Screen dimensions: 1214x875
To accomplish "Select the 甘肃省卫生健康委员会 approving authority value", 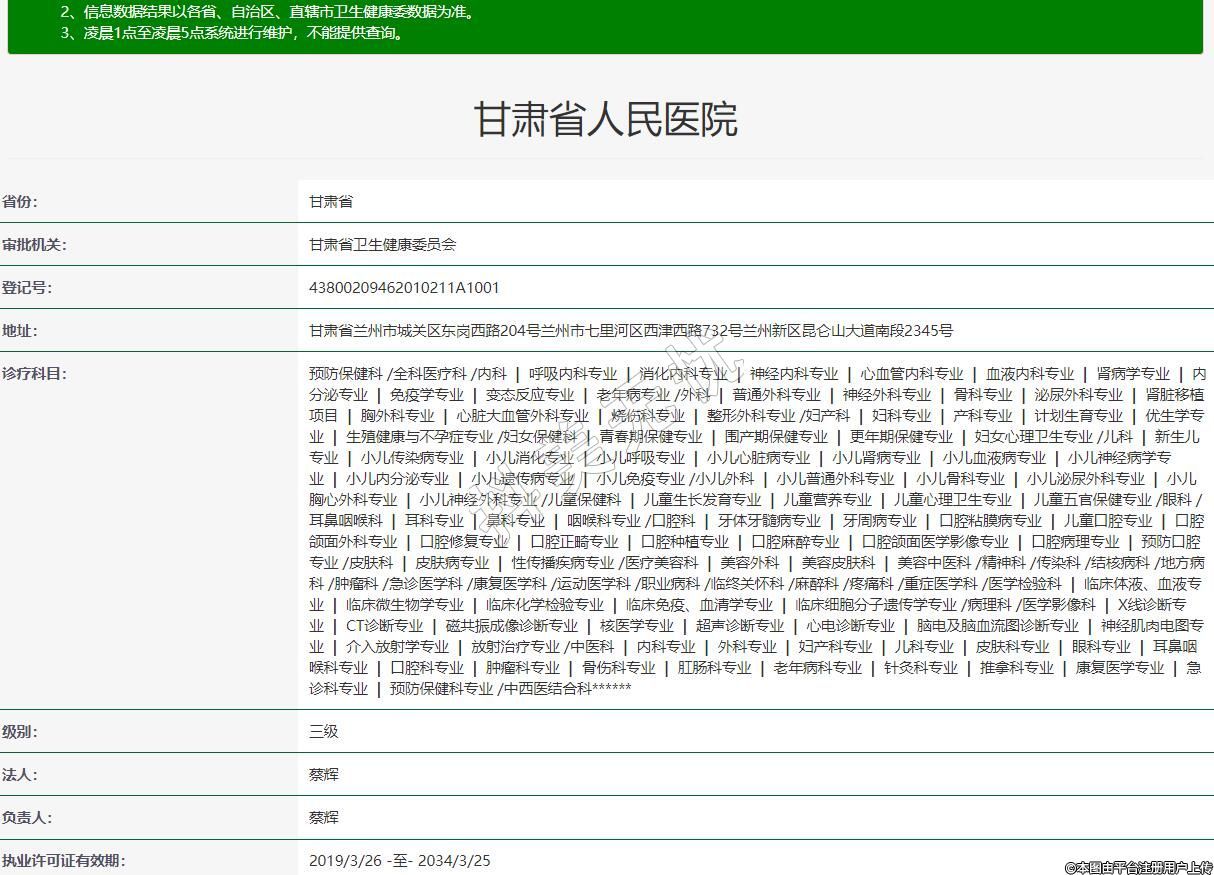I will point(382,245).
